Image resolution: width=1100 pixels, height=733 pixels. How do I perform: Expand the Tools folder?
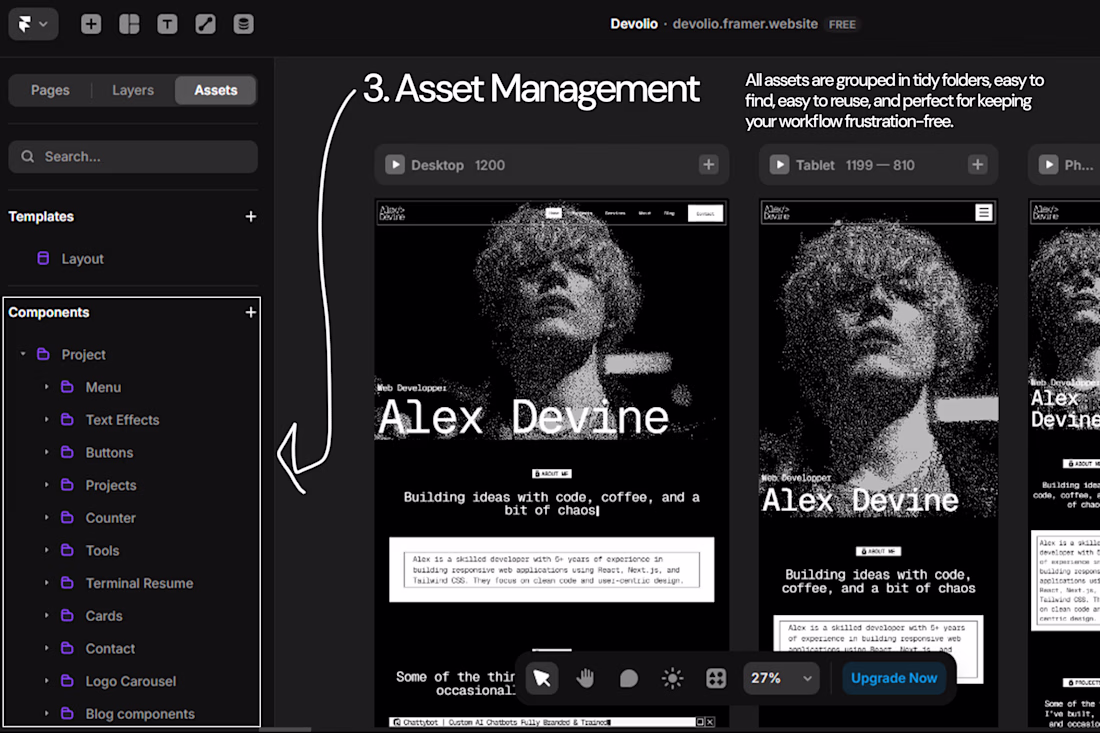click(47, 550)
